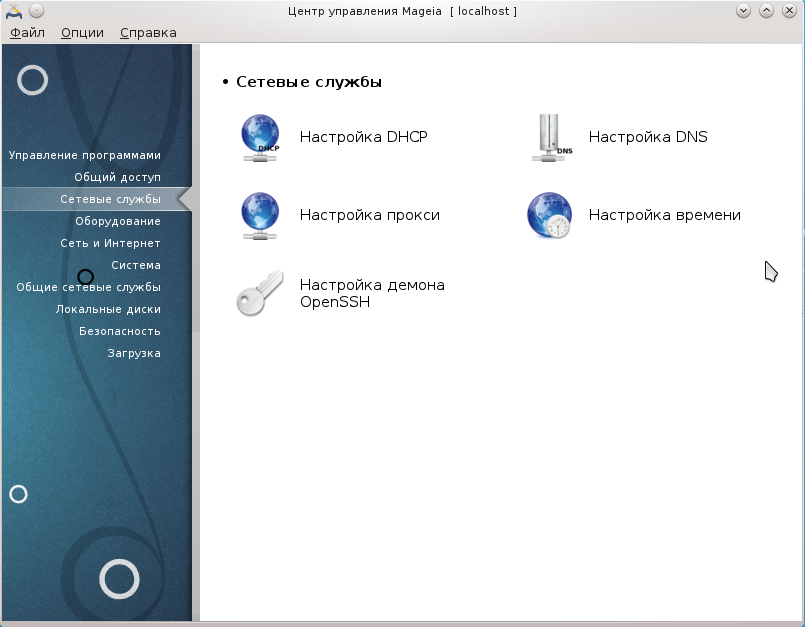
Task: Select the Загрузка sidebar item
Action: [134, 353]
